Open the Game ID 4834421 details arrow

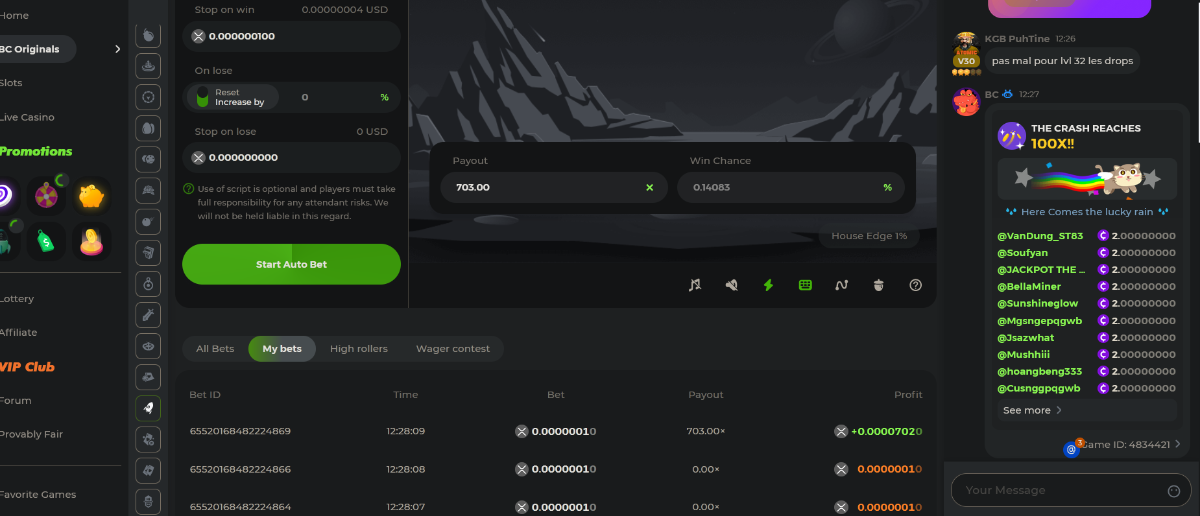pos(1177,444)
